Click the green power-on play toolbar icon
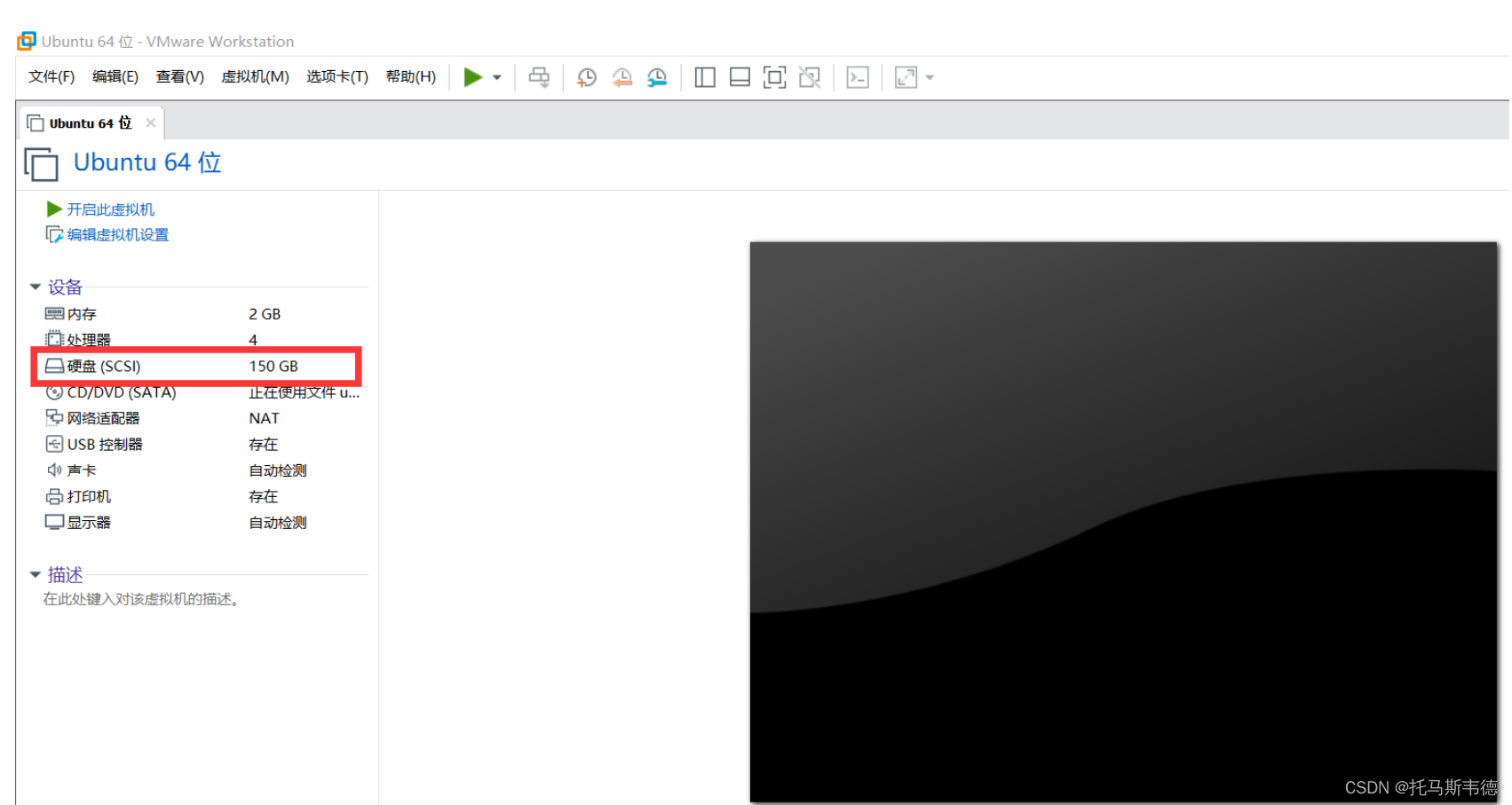Viewport: 1512px width, 805px height. [472, 77]
